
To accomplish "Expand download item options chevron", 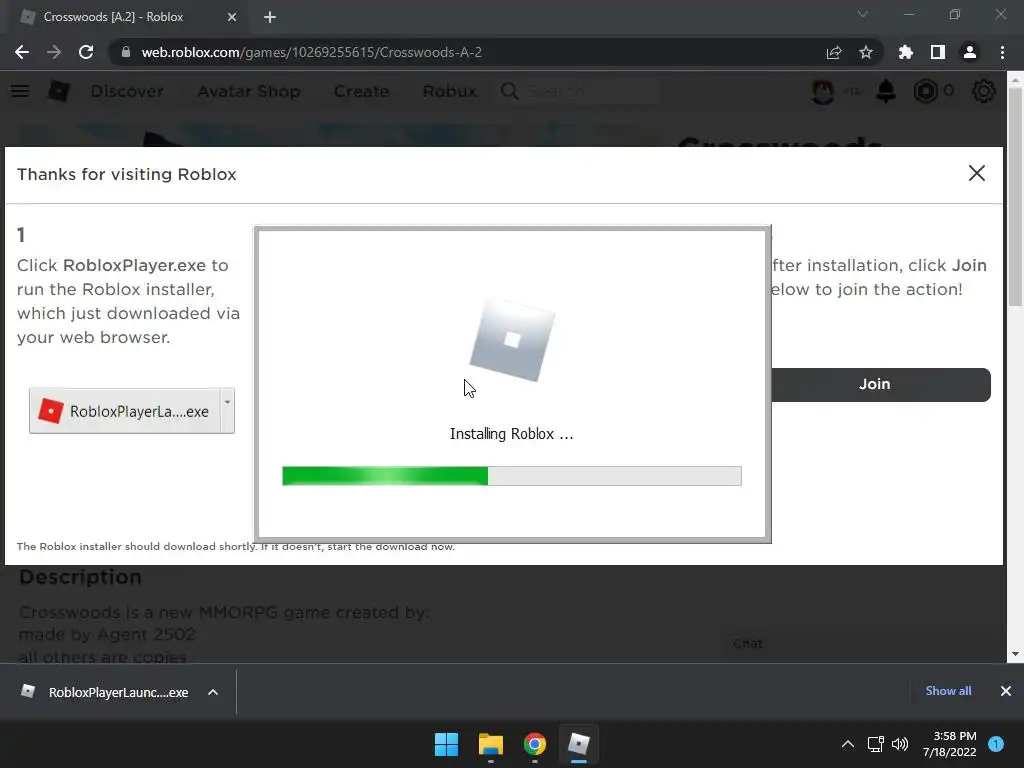I will [213, 692].
